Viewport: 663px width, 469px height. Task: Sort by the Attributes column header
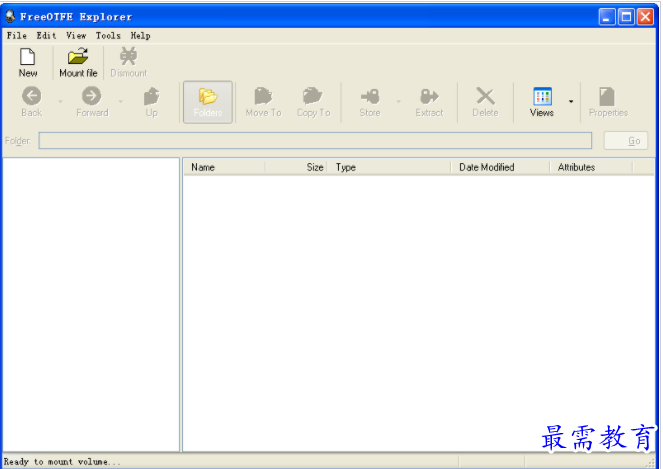(591, 167)
